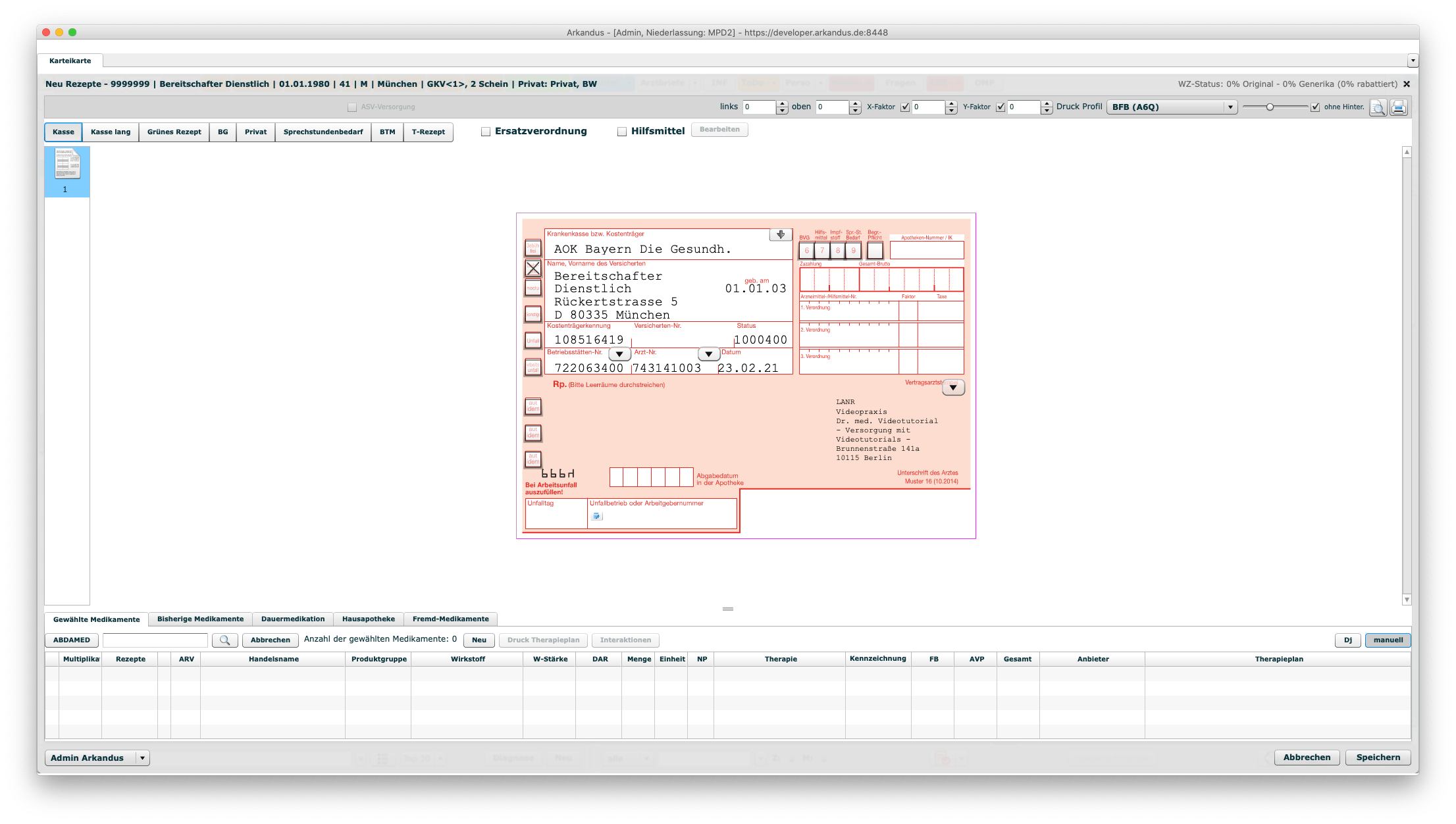Open the print preview magnifier icon

(x=1378, y=107)
